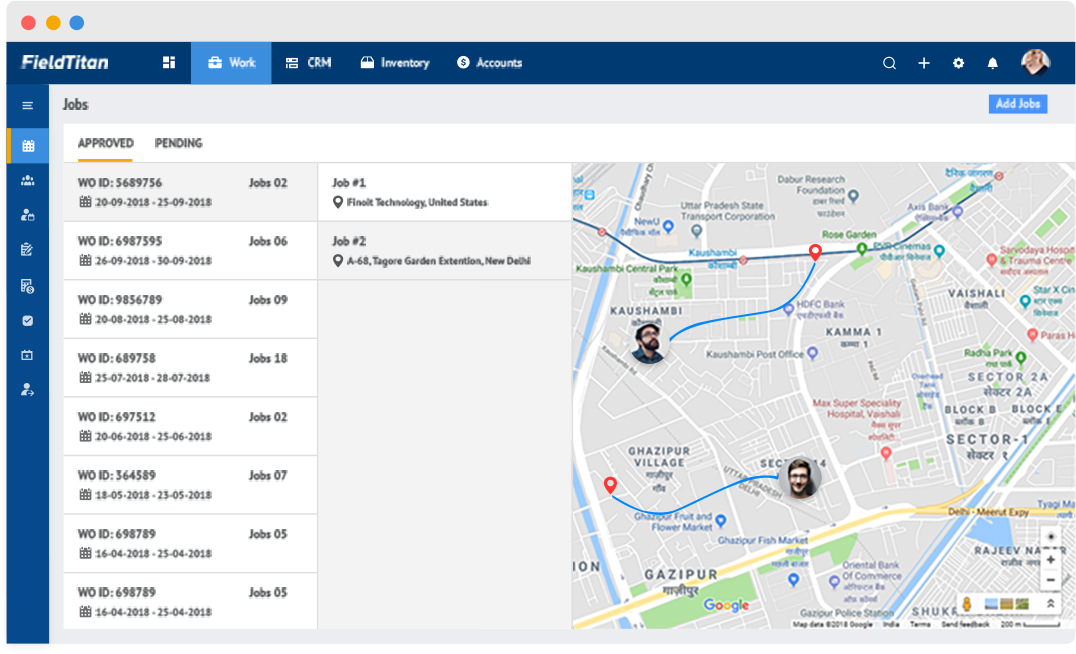Image resolution: width=1076 pixels, height=654 pixels.
Task: Click red destination pin near Kaushambi metro
Action: coord(815,253)
